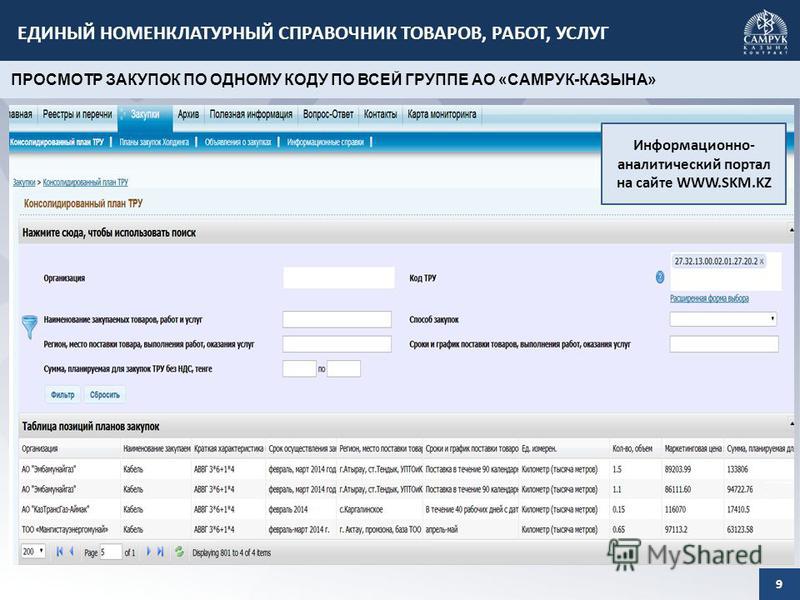Click Displaying 801 to 4 of 4 items text
This screenshot has width=800, height=600.
(232, 553)
